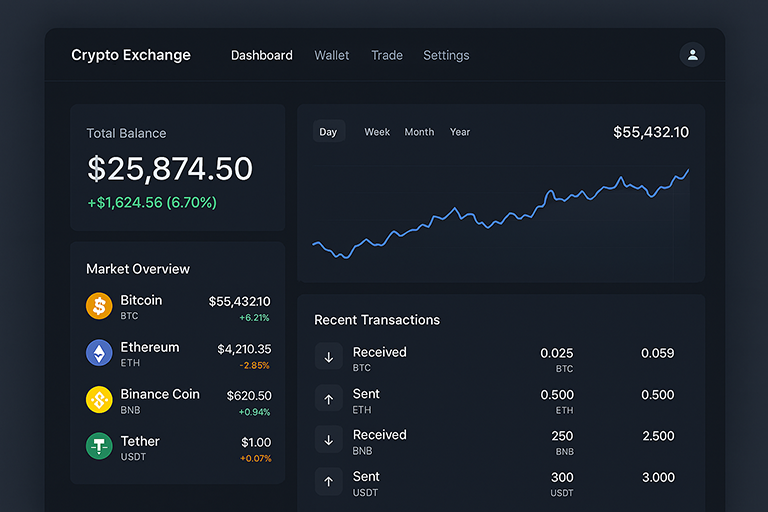This screenshot has width=768, height=512.
Task: Click the Total Balance amount $25,874.50
Action: (x=170, y=169)
